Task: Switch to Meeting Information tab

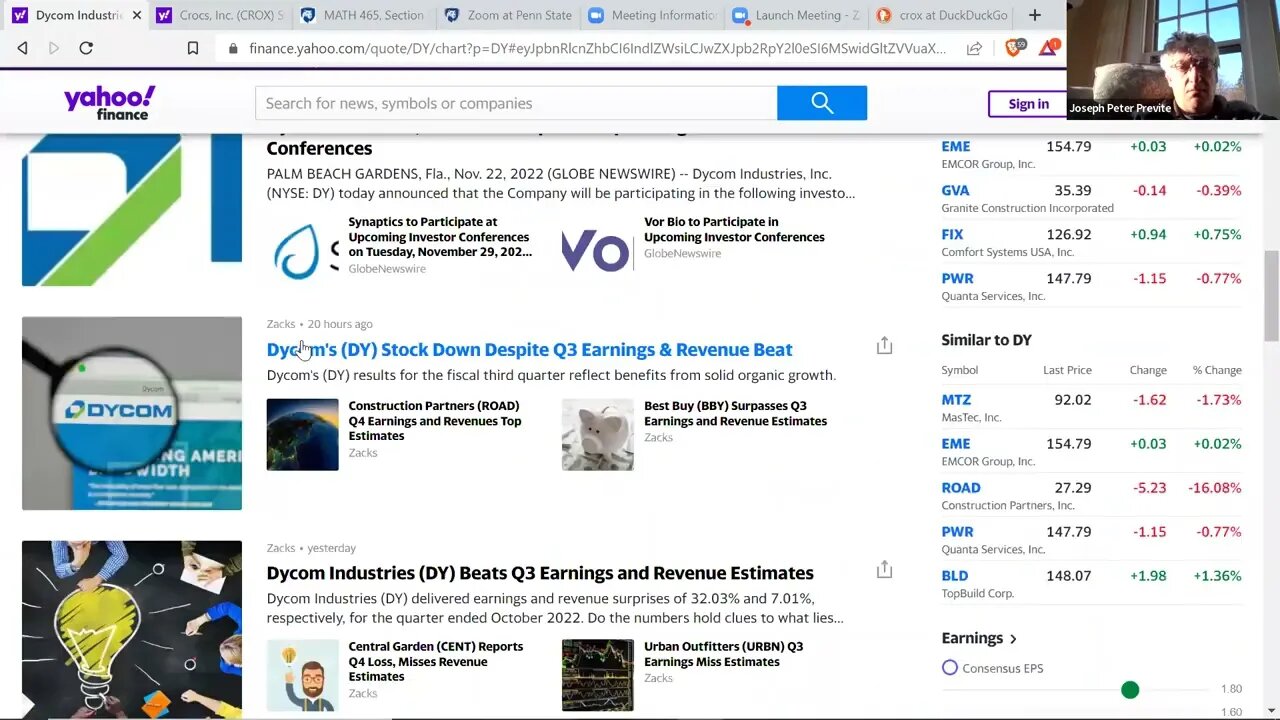Action: [652, 15]
